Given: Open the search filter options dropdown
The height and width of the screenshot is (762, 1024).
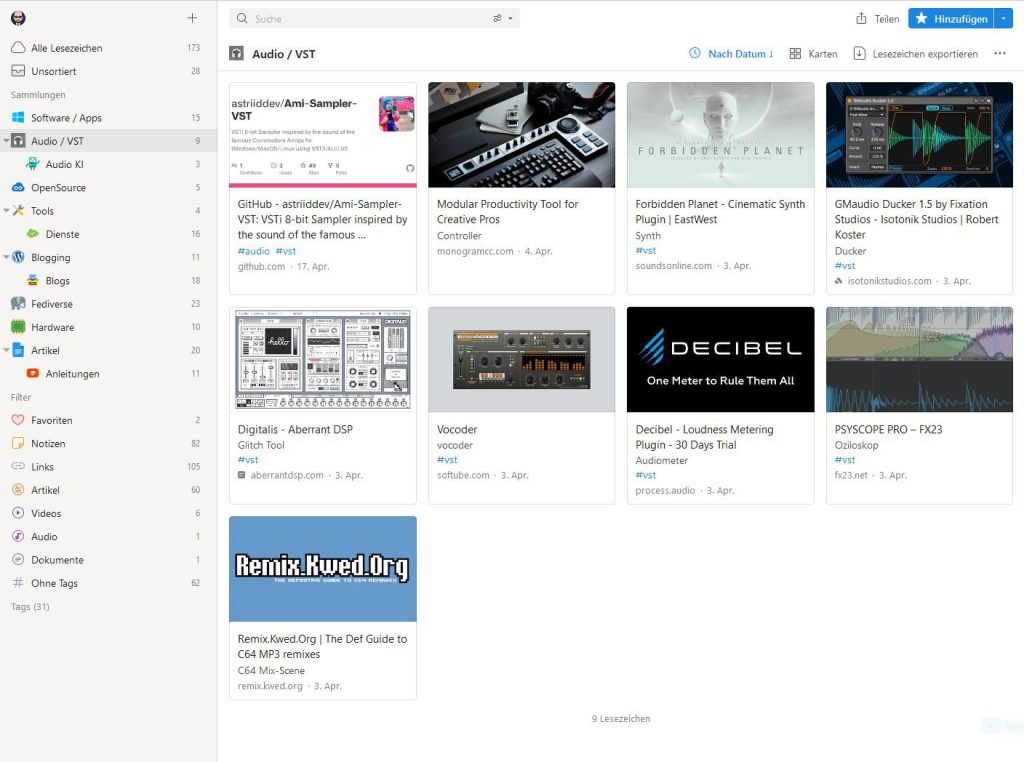Looking at the screenshot, I should 503,18.
